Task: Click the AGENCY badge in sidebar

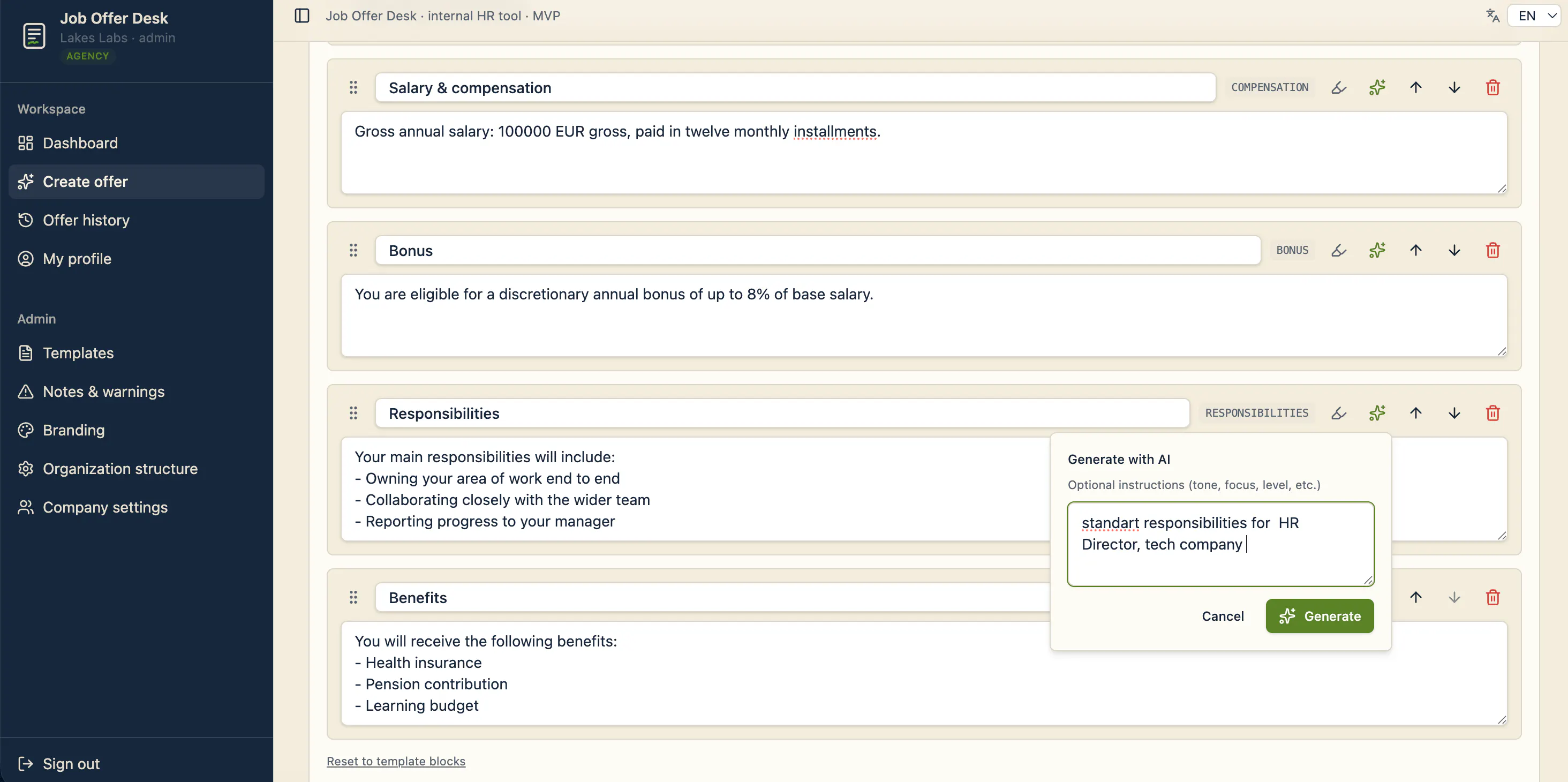Action: click(x=88, y=56)
